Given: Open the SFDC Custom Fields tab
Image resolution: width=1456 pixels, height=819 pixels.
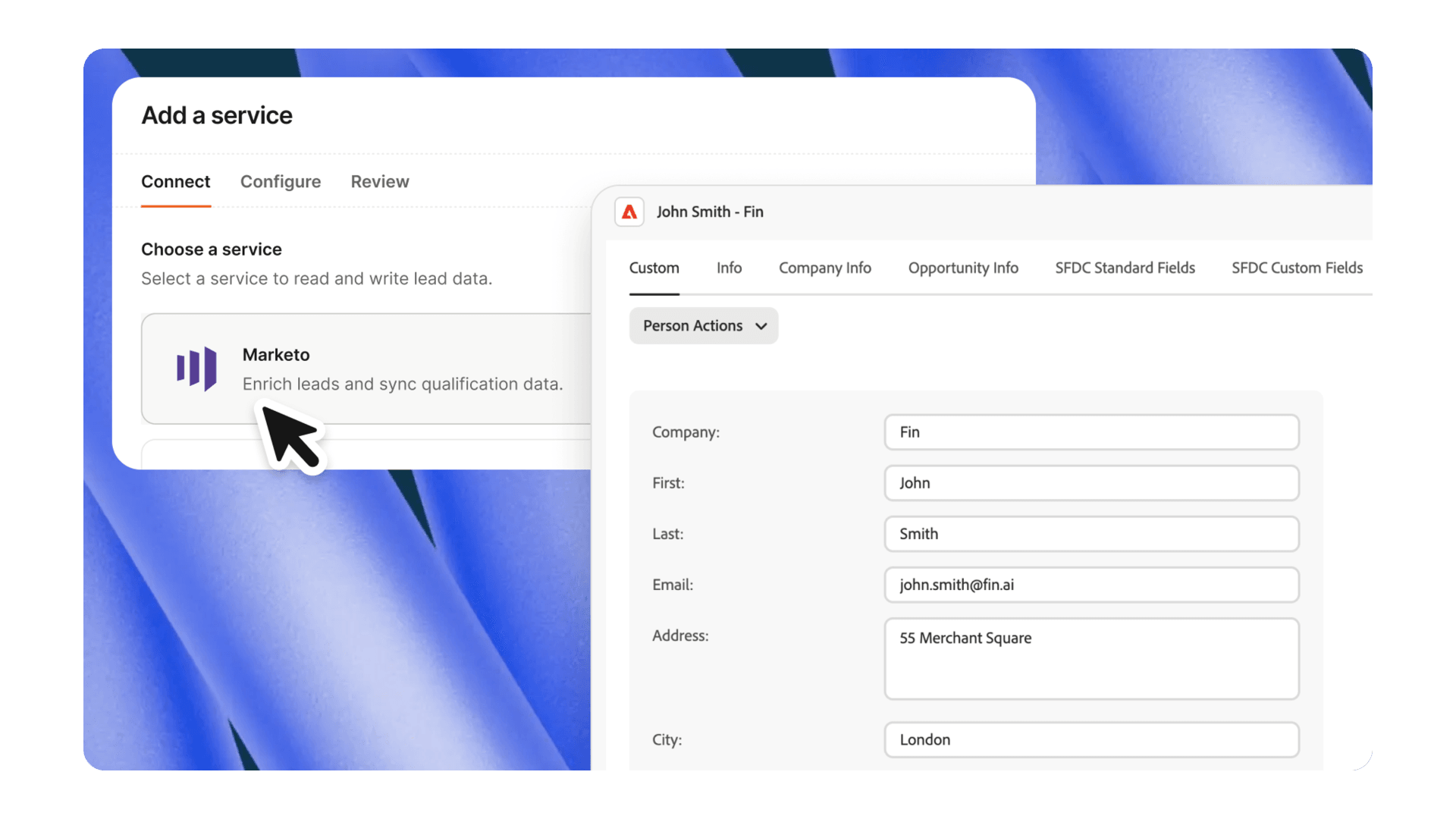Looking at the screenshot, I should (1298, 268).
